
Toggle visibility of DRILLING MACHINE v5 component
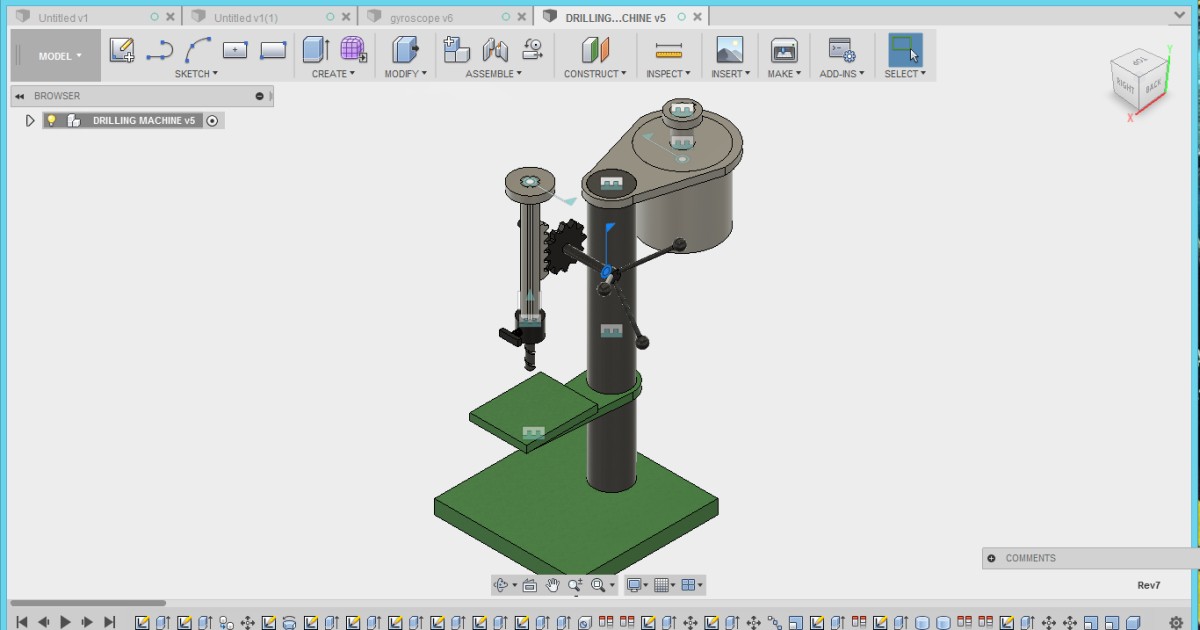[x=51, y=119]
